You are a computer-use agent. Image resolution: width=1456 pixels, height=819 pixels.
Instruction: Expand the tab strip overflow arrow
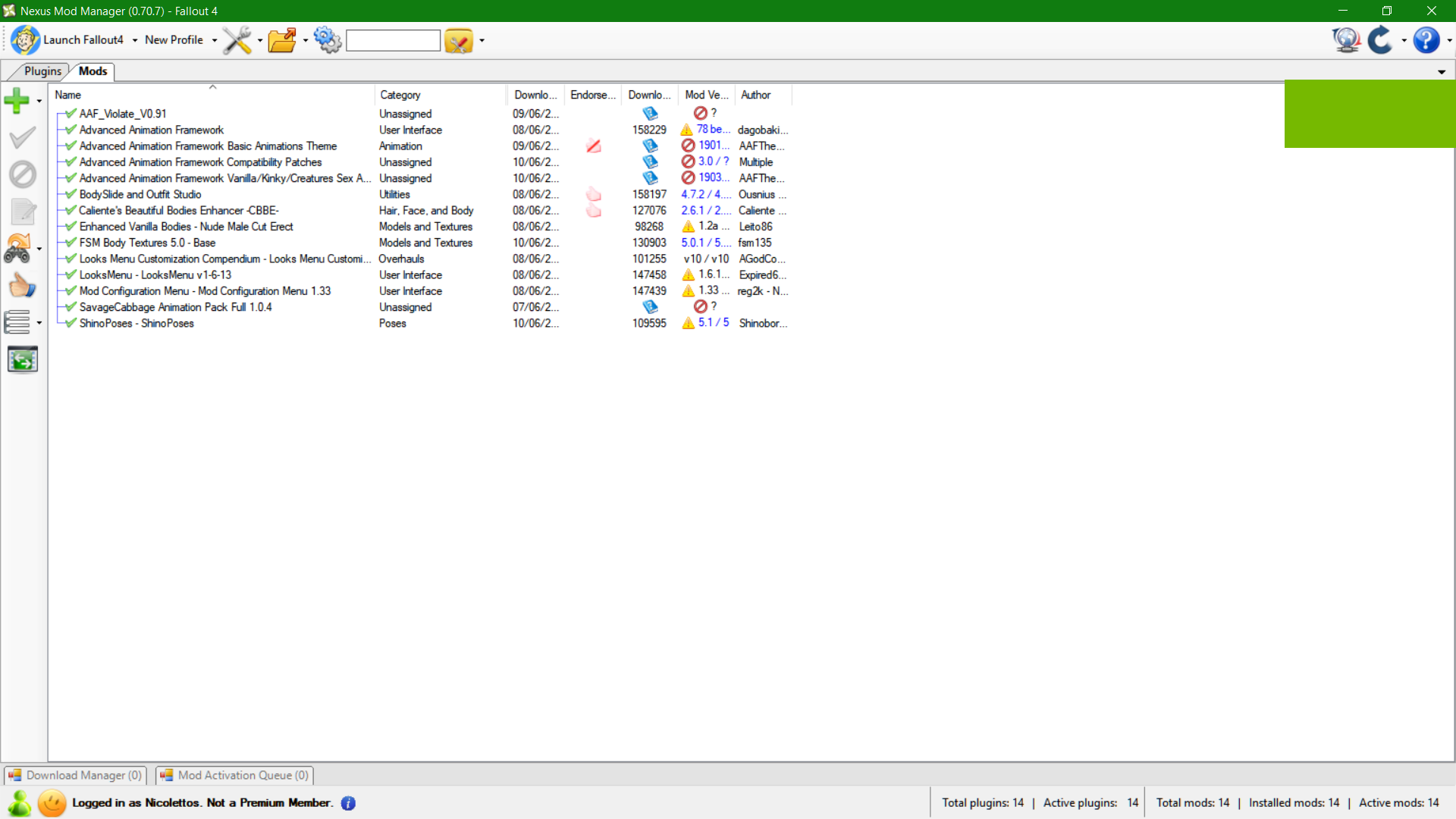[1442, 72]
